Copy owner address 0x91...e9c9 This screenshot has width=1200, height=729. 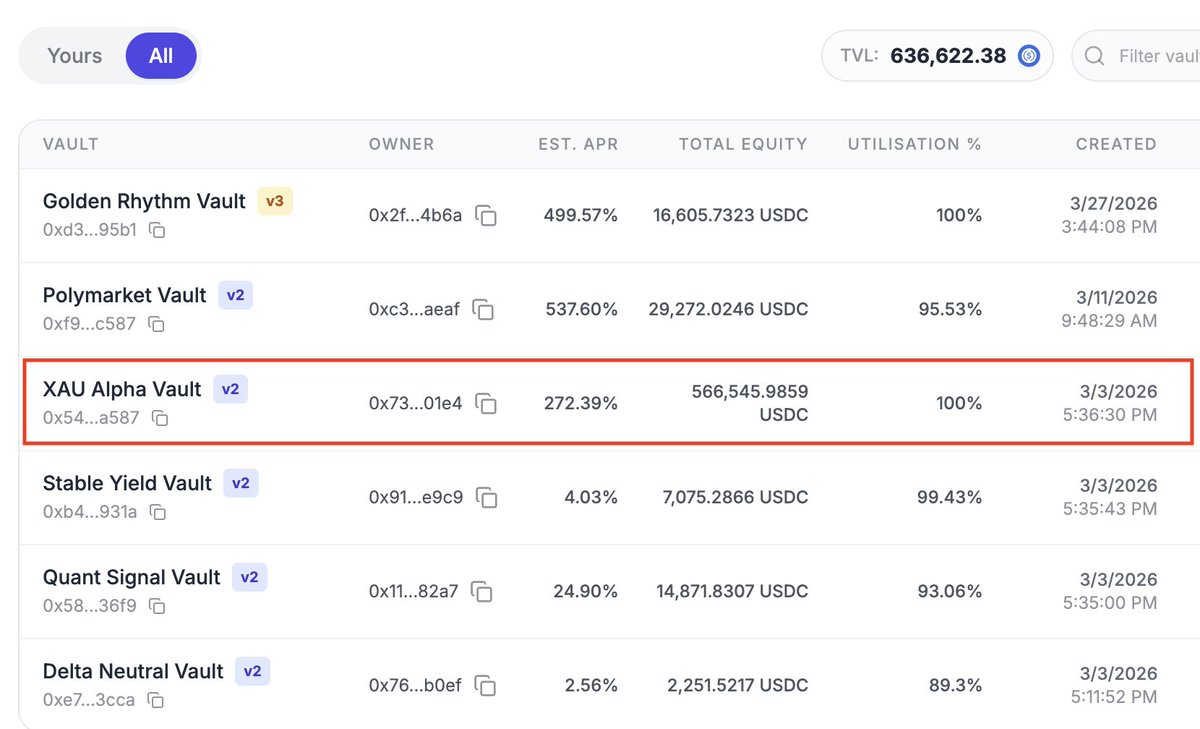(487, 497)
